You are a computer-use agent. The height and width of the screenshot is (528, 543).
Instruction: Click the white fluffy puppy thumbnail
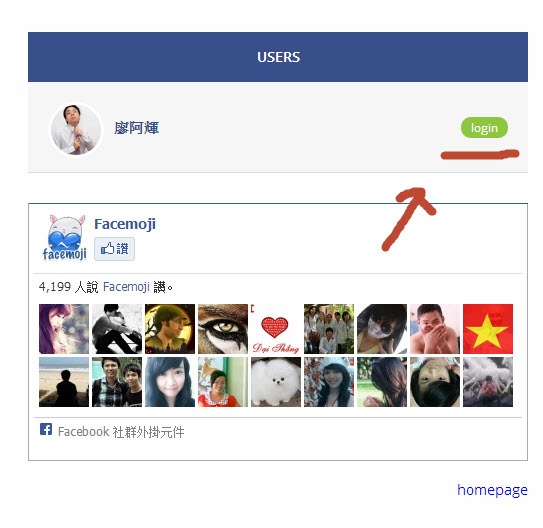[x=276, y=382]
